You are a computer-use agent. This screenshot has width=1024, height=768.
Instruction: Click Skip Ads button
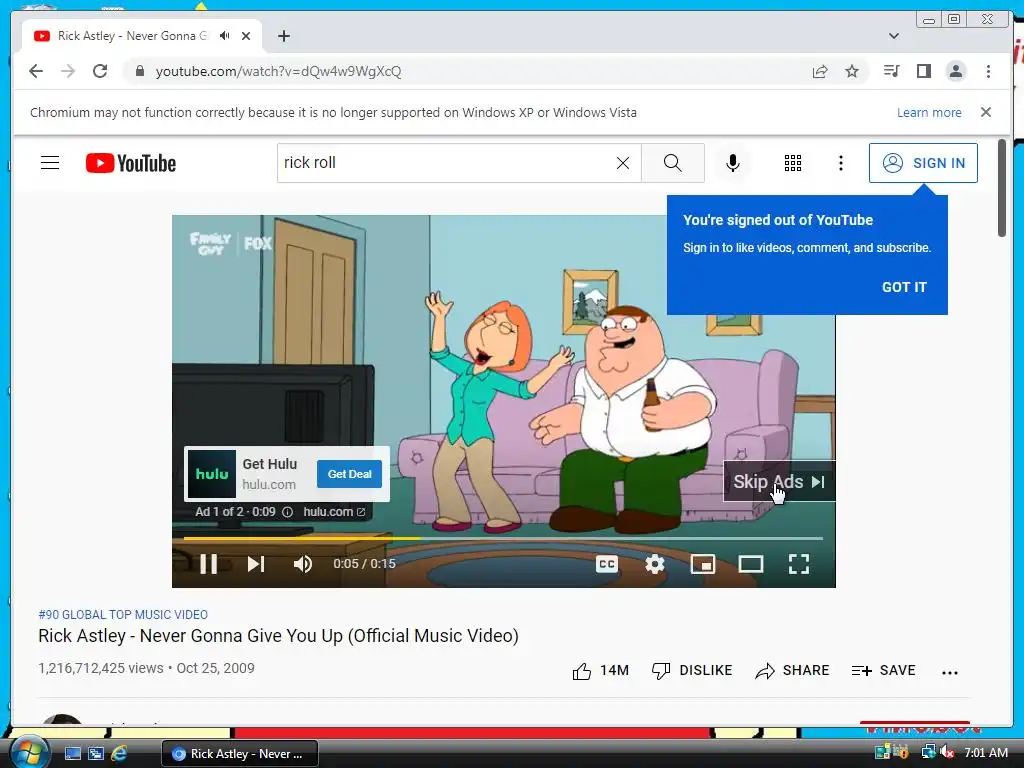tap(779, 481)
